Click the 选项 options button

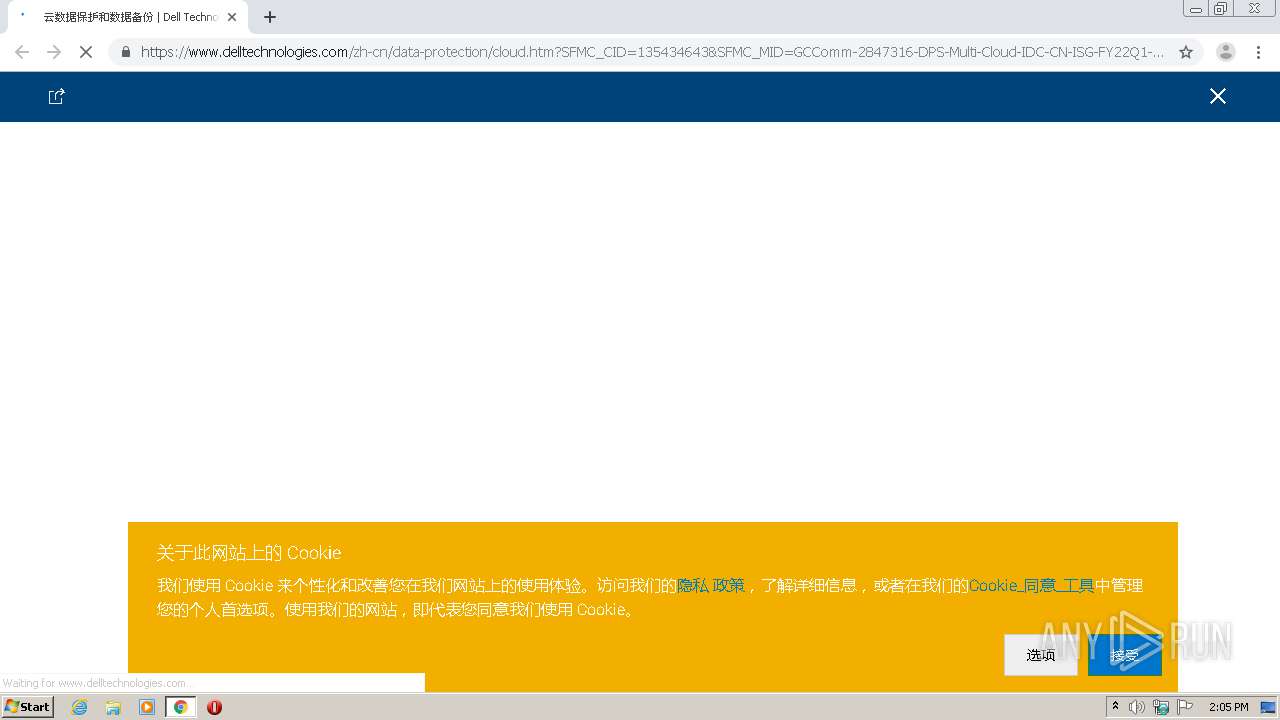pos(1041,655)
